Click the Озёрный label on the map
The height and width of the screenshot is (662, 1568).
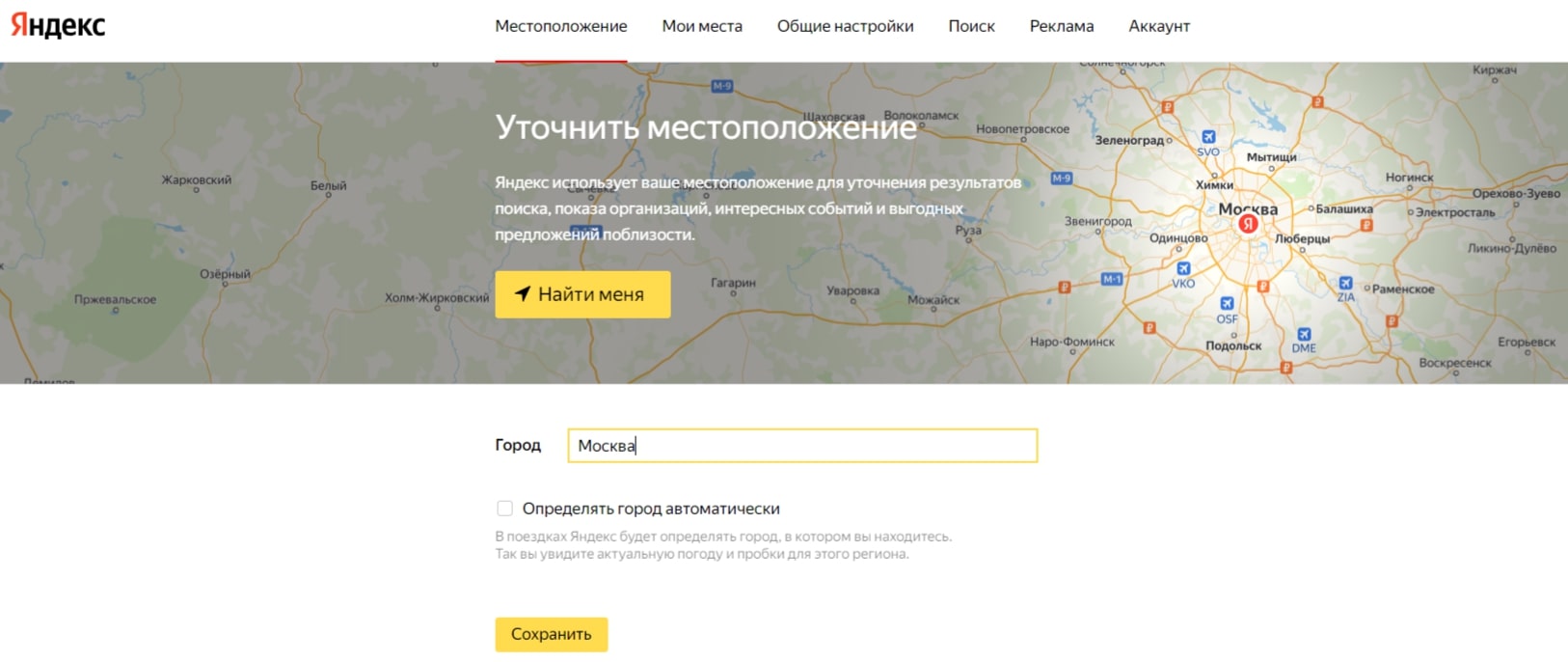pyautogui.click(x=225, y=274)
